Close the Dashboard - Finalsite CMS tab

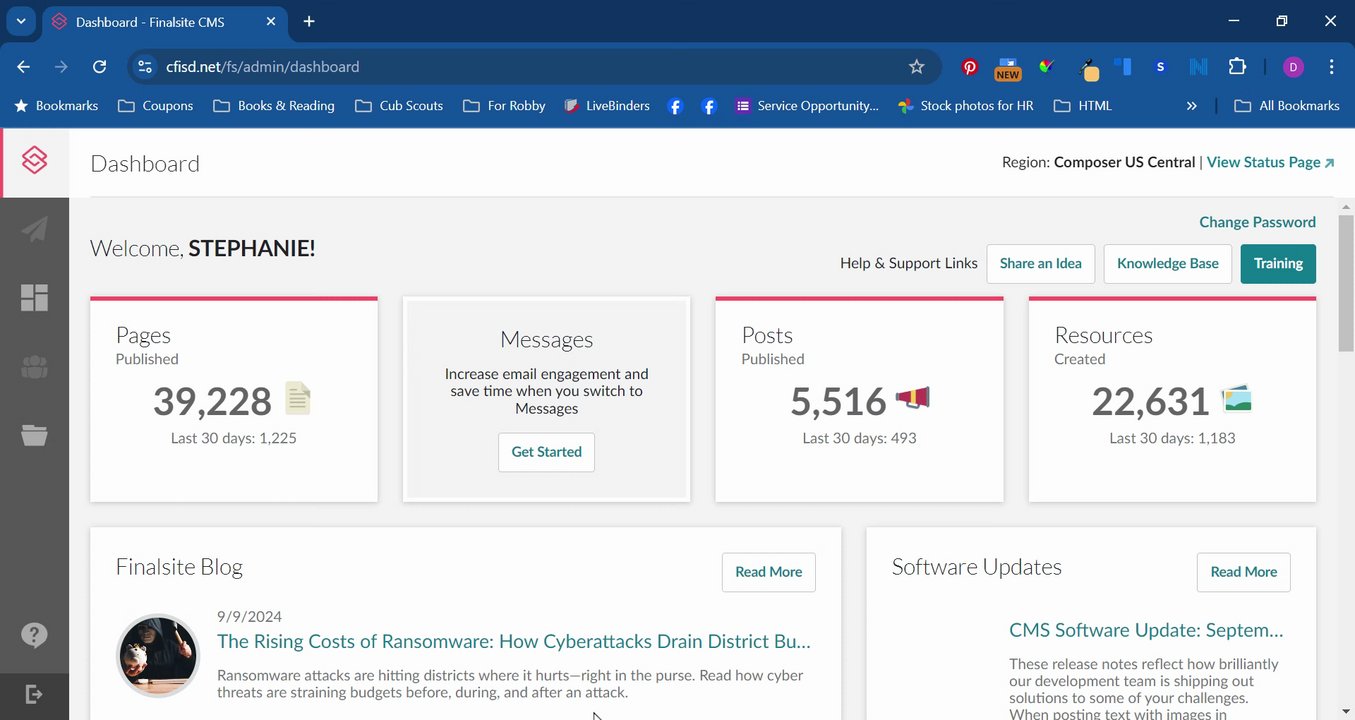[270, 21]
